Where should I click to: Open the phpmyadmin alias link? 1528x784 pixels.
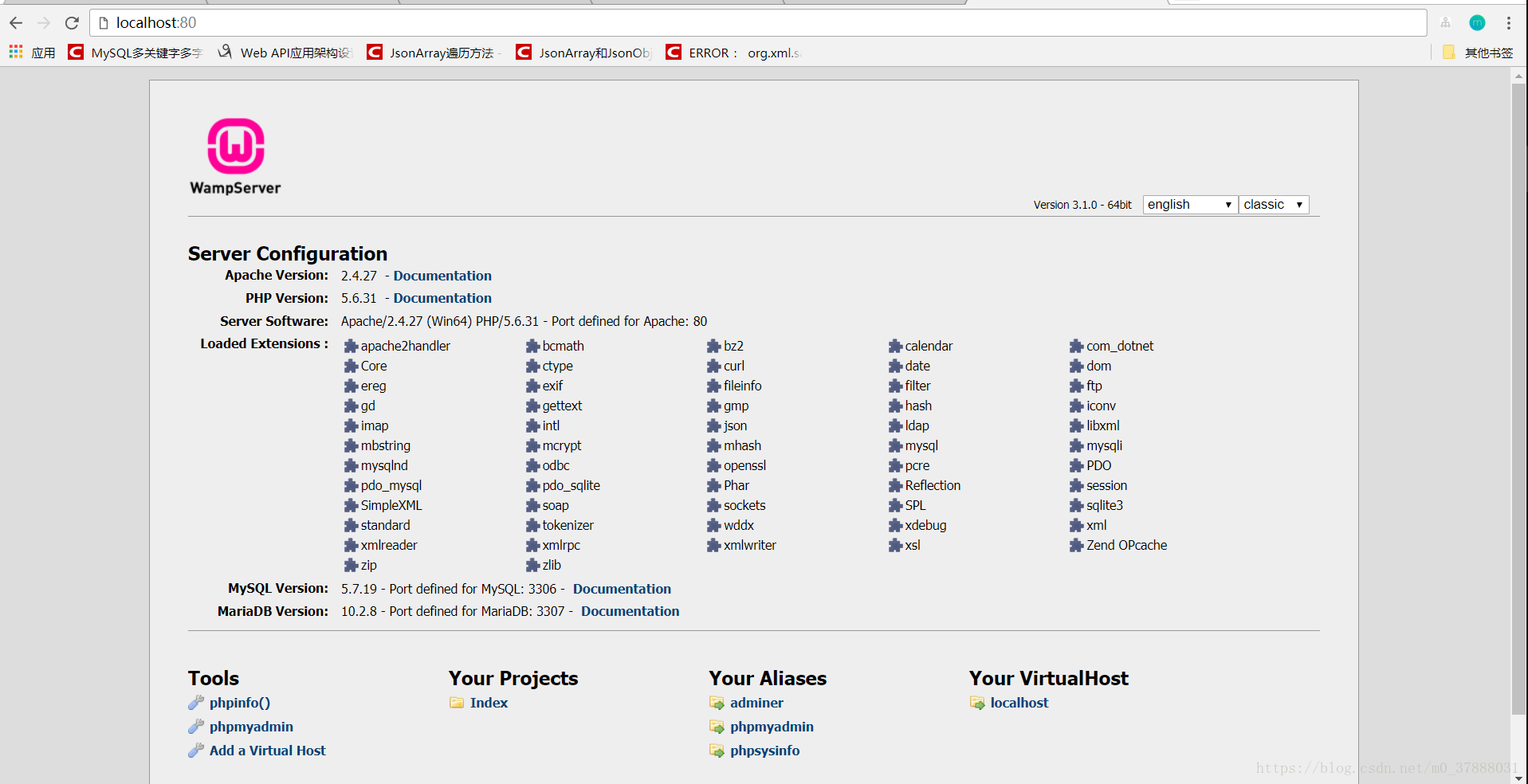click(x=772, y=727)
